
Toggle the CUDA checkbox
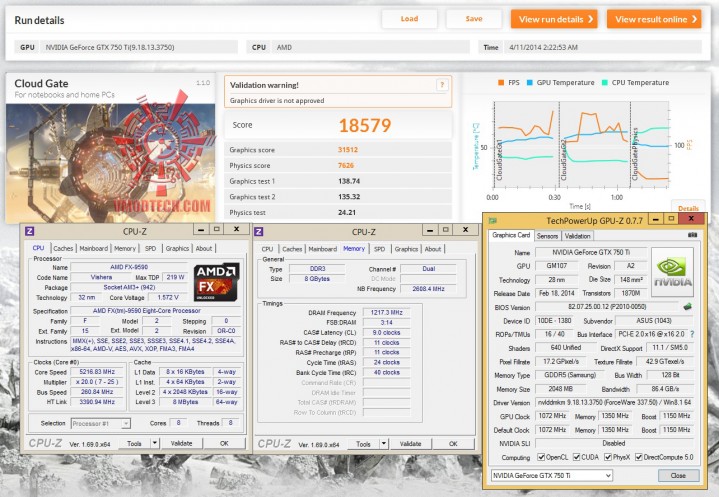(576, 457)
